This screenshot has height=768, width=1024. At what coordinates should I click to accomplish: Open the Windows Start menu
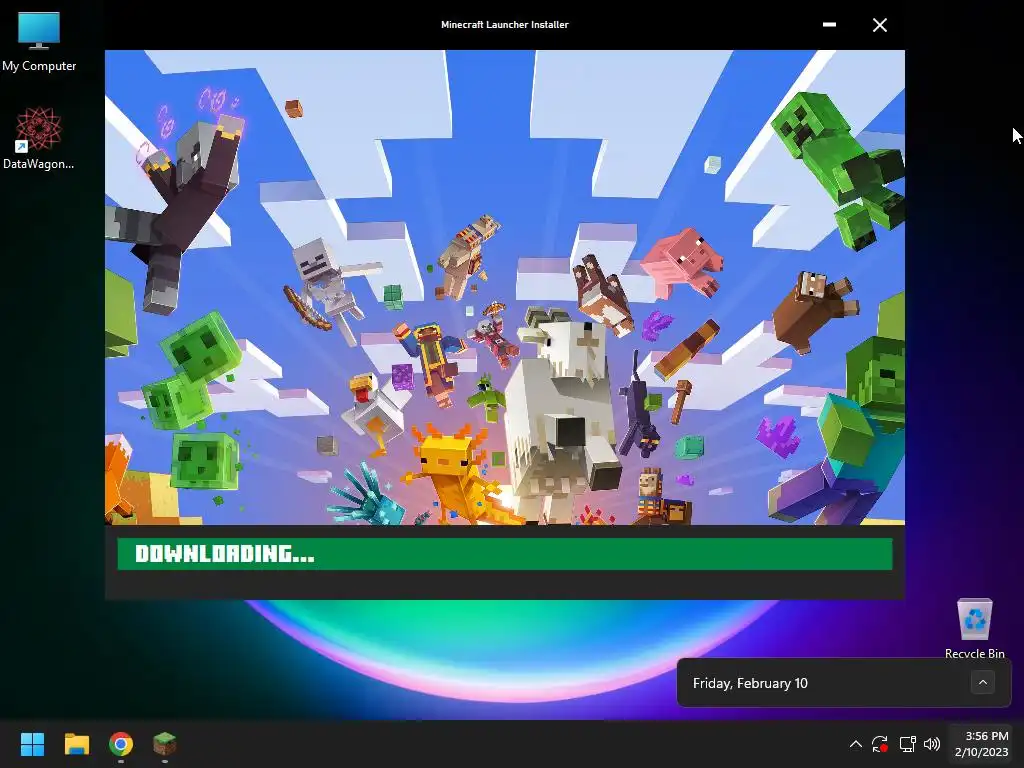(x=32, y=744)
